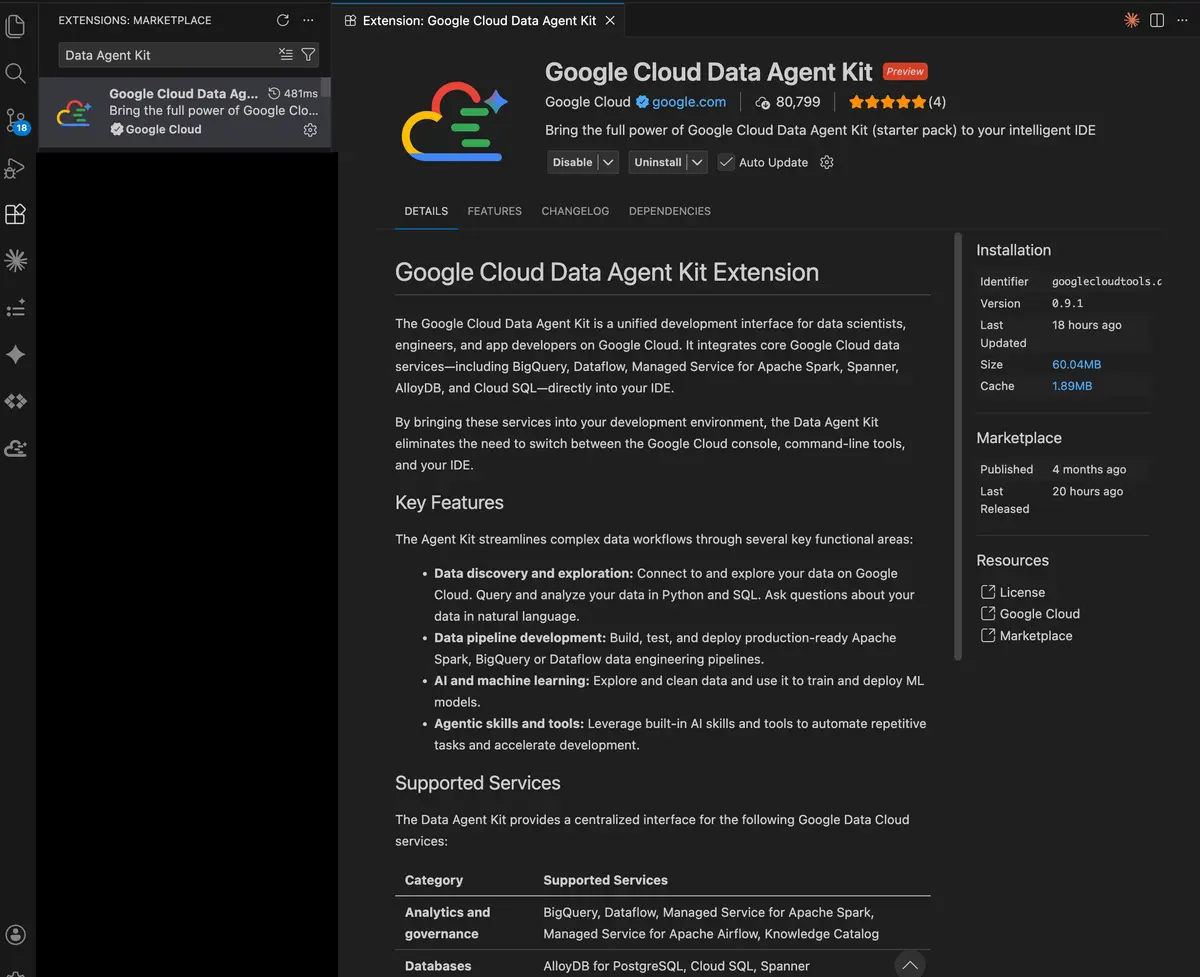
Task: Click the extensions list scrollbar thumb
Action: pos(325,88)
